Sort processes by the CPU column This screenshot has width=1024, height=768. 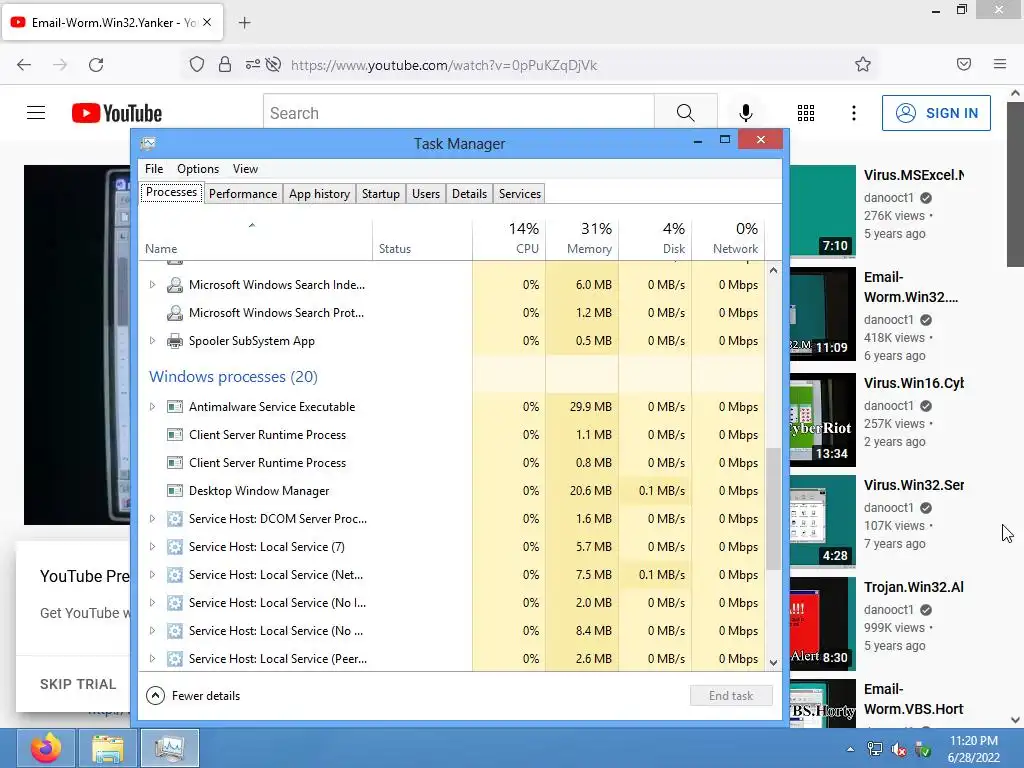509,238
